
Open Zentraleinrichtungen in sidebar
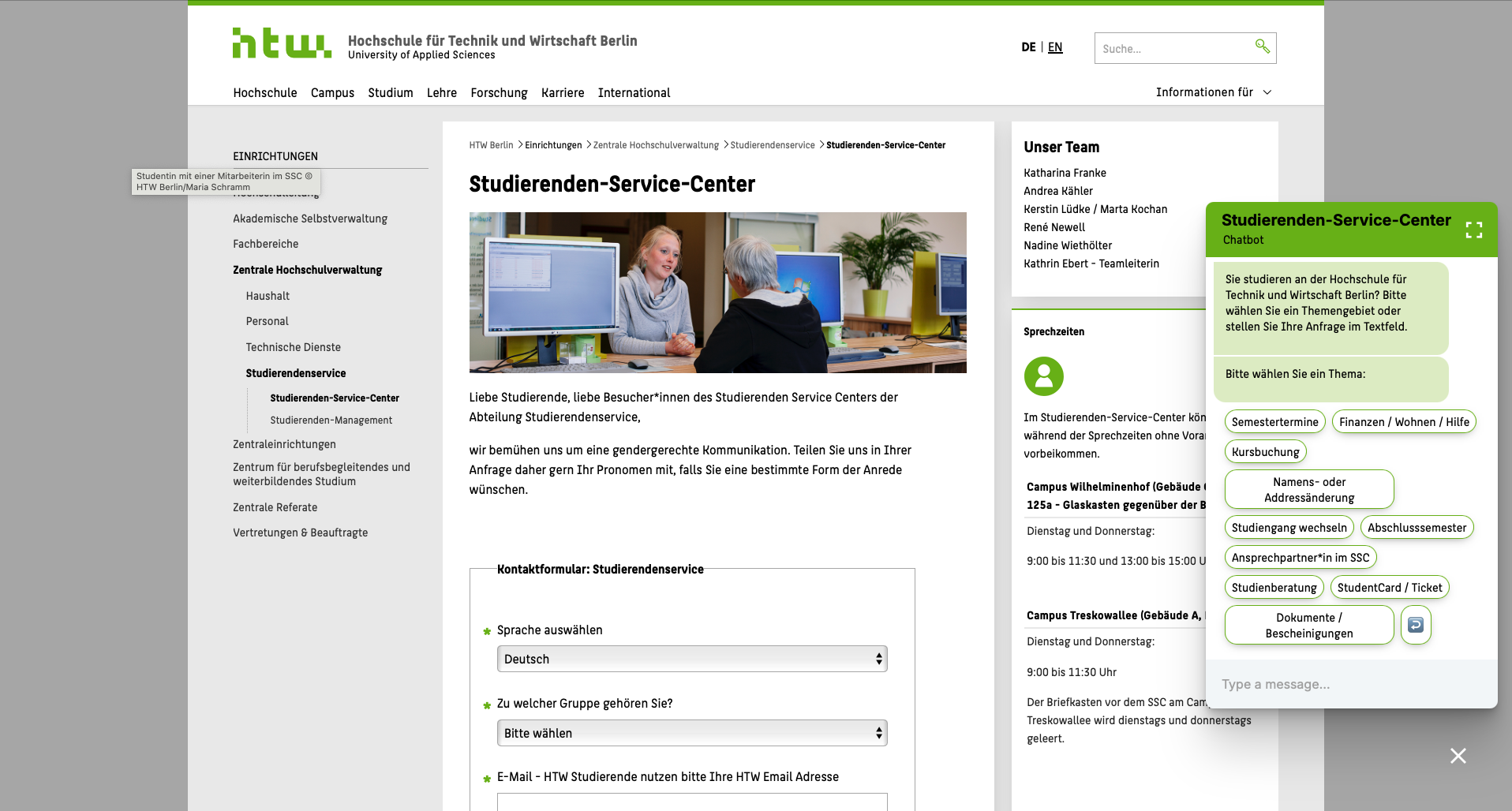tap(284, 444)
